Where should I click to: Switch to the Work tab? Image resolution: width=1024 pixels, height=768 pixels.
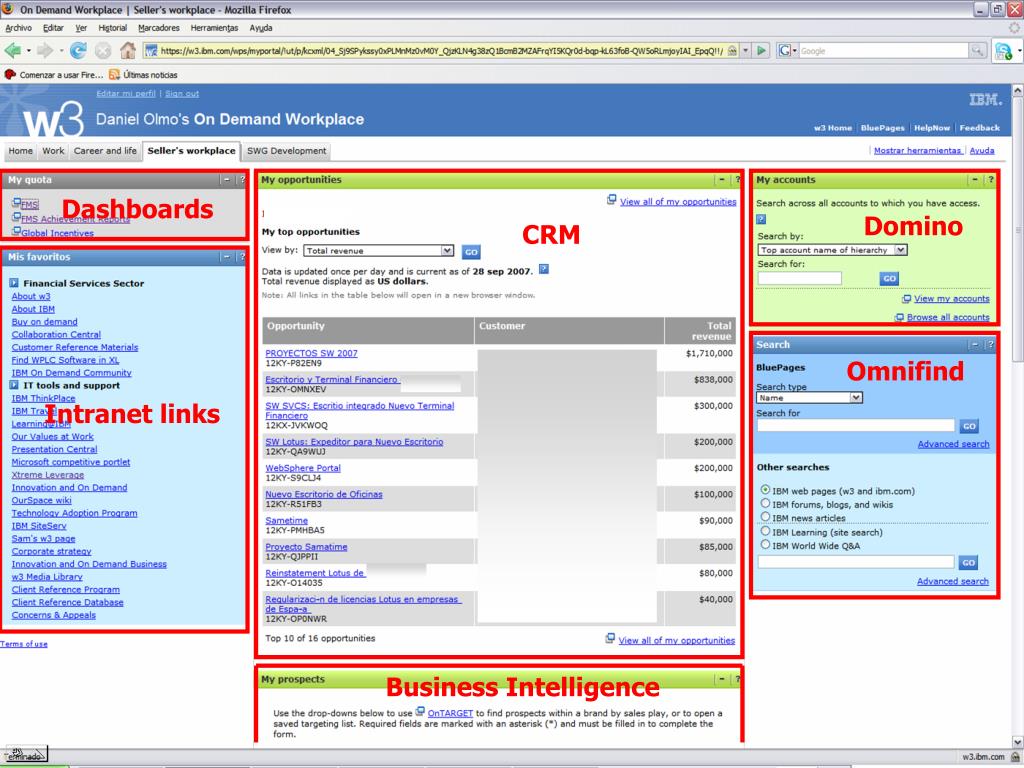click(53, 151)
